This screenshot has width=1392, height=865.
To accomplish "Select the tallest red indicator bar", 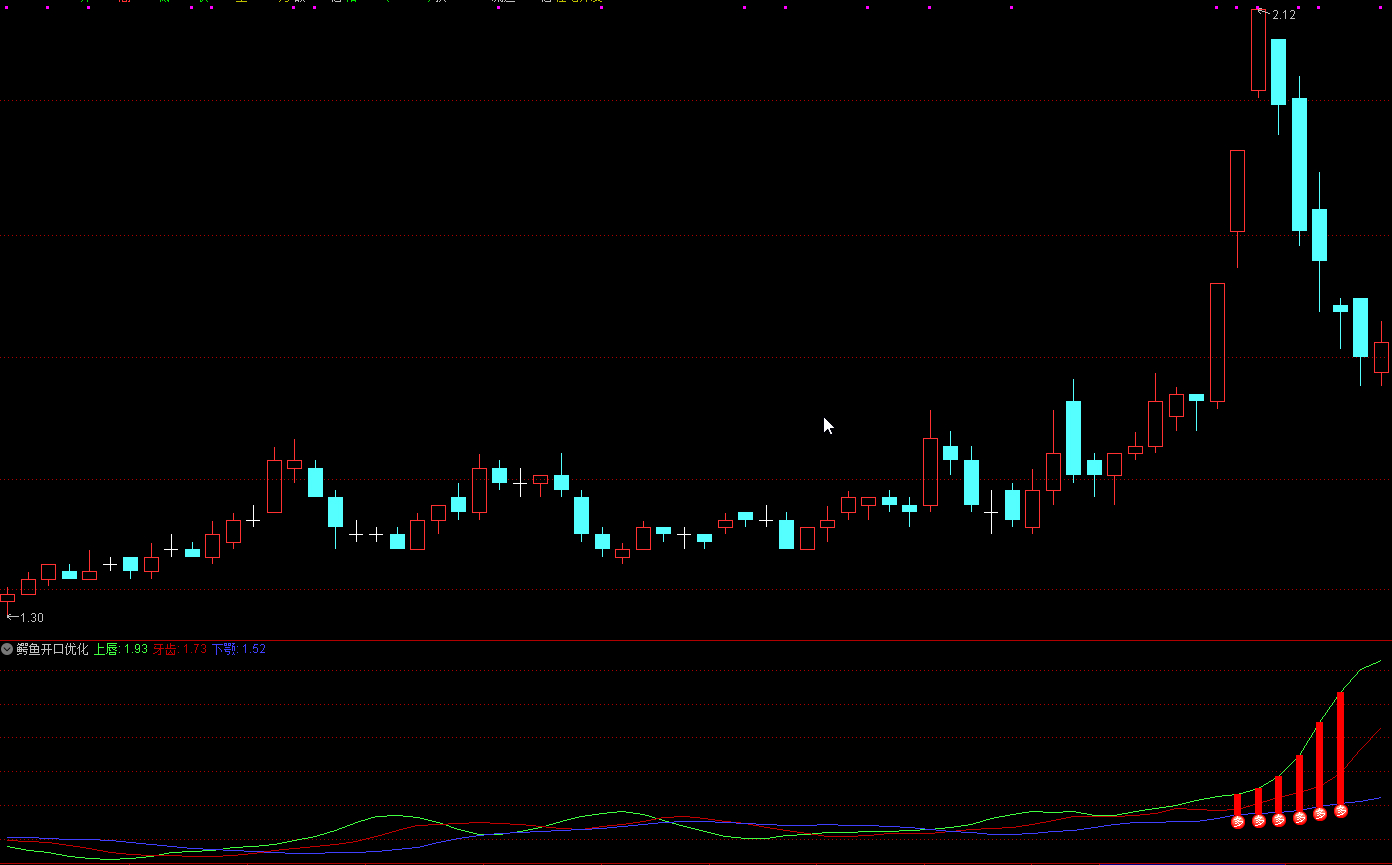I will [x=1341, y=747].
